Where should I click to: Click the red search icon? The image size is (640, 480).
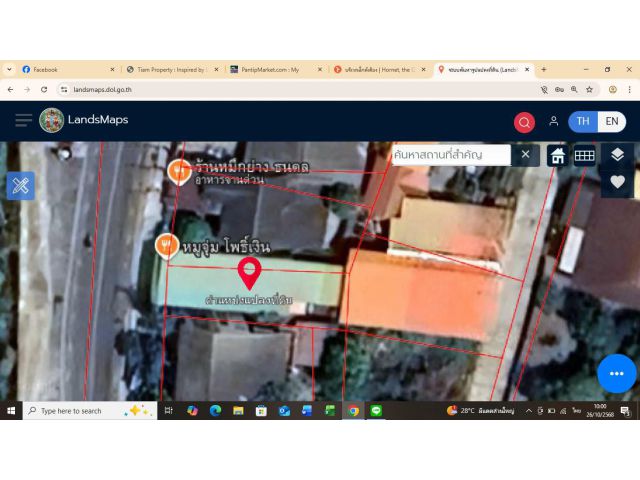(x=524, y=122)
